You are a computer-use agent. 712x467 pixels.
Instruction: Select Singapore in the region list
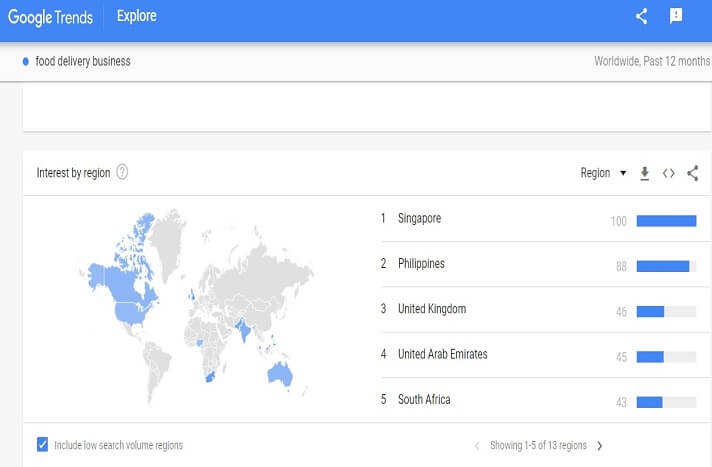pyautogui.click(x=419, y=218)
